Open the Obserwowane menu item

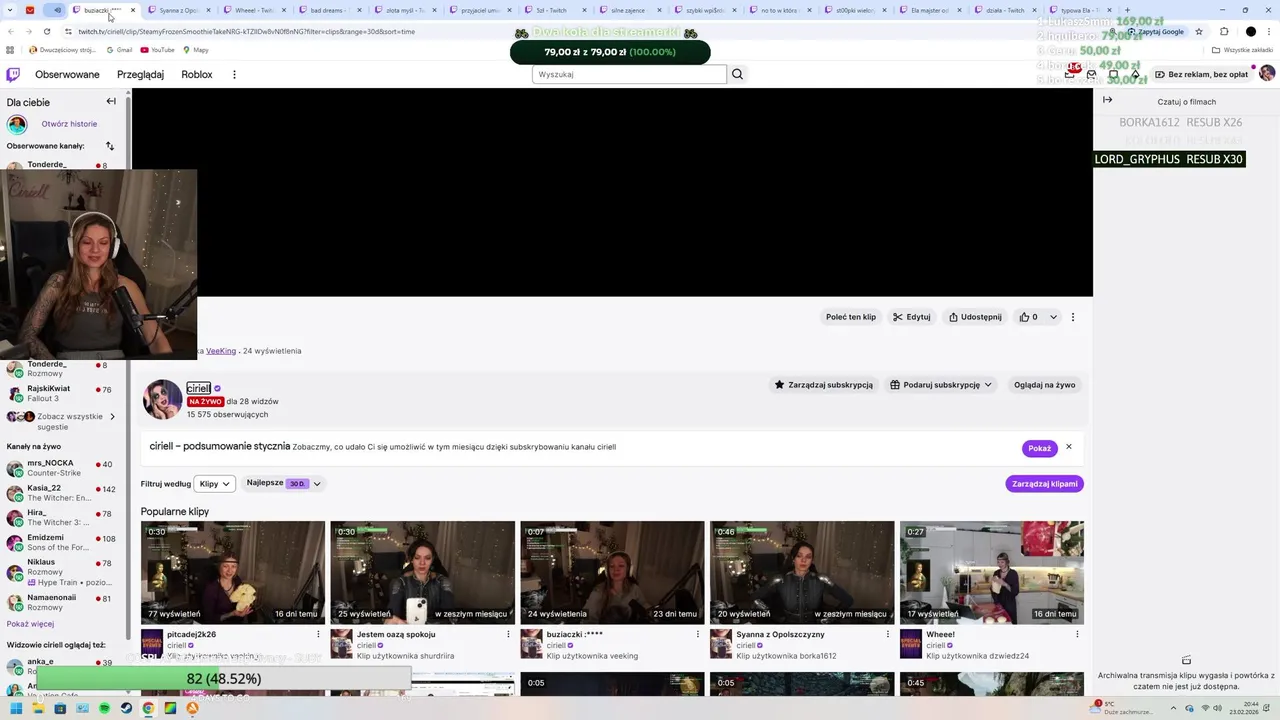point(67,74)
